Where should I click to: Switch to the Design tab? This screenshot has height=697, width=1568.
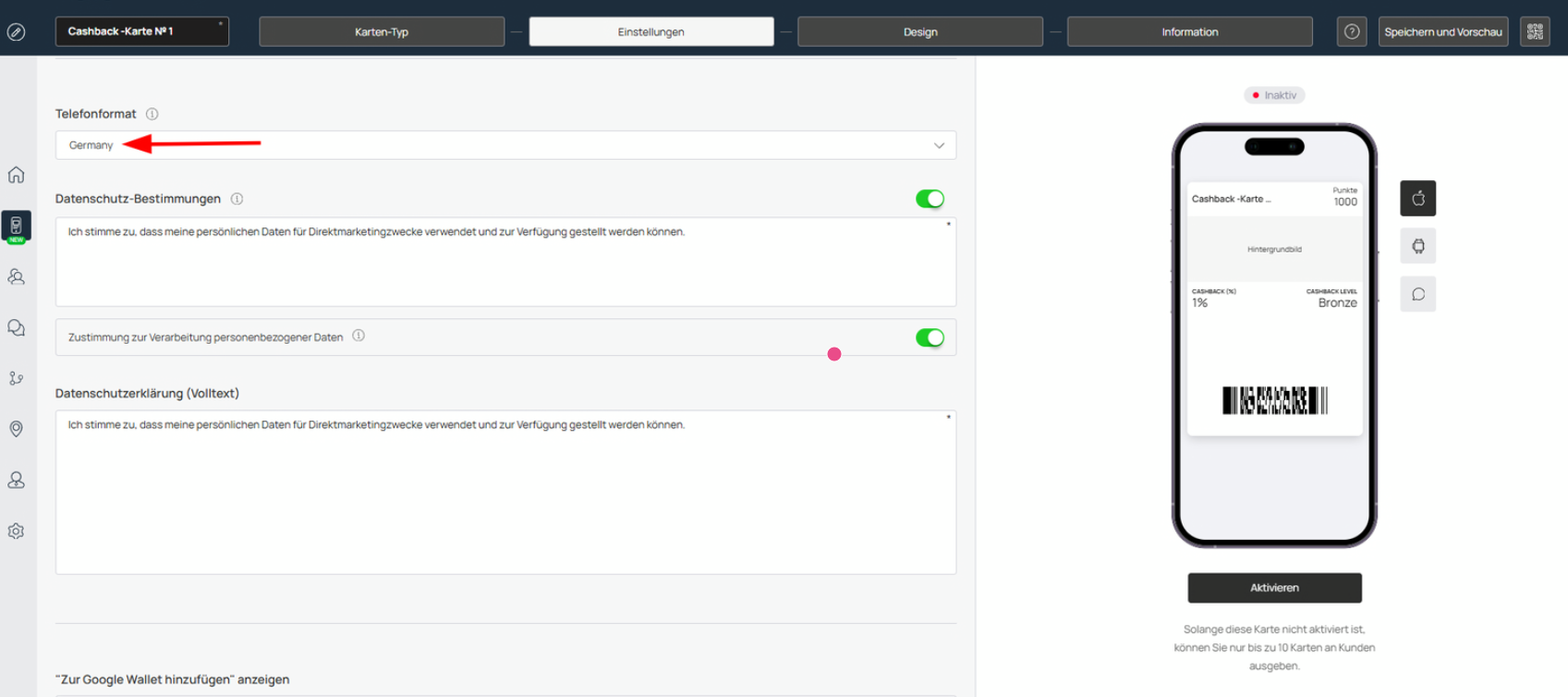920,31
